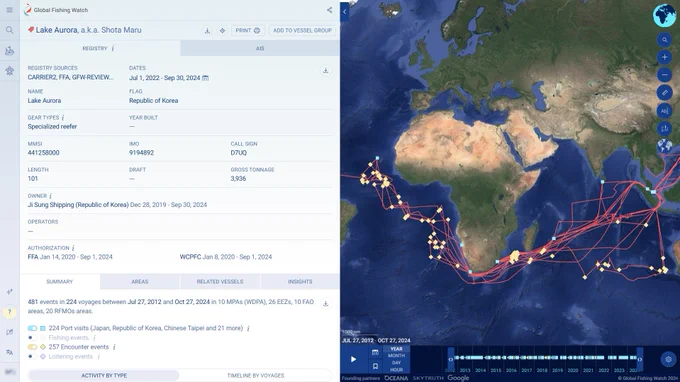
Task: Select the Areas tab
Action: [140, 282]
